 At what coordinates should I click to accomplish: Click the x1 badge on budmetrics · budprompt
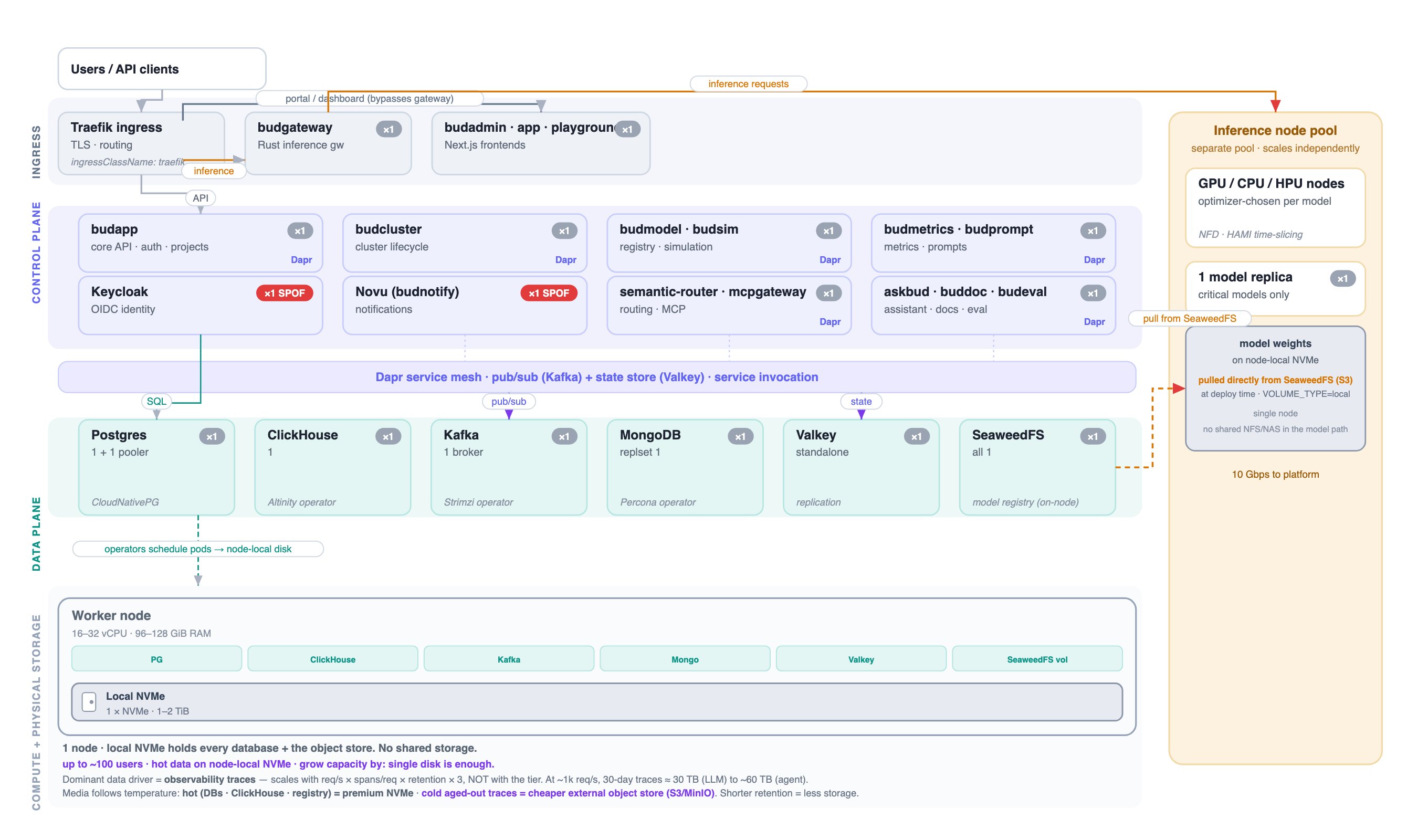[x=1093, y=230]
